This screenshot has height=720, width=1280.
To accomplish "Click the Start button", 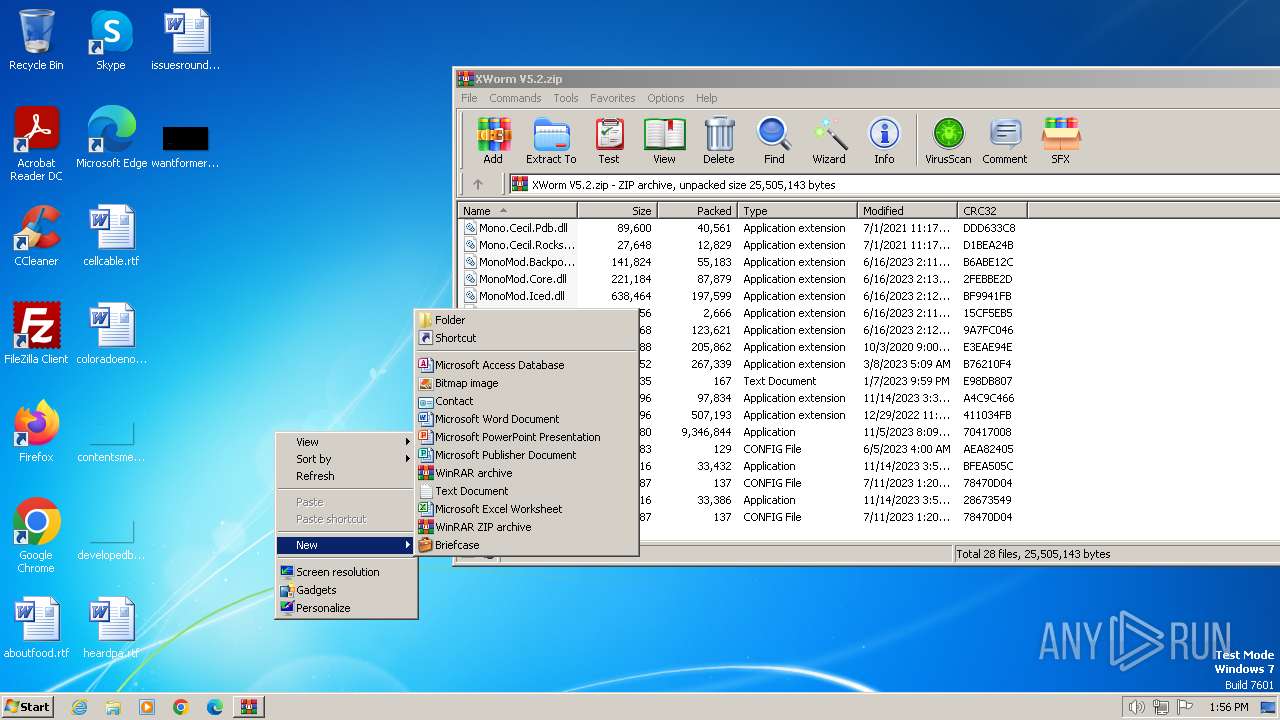I will pos(28,707).
